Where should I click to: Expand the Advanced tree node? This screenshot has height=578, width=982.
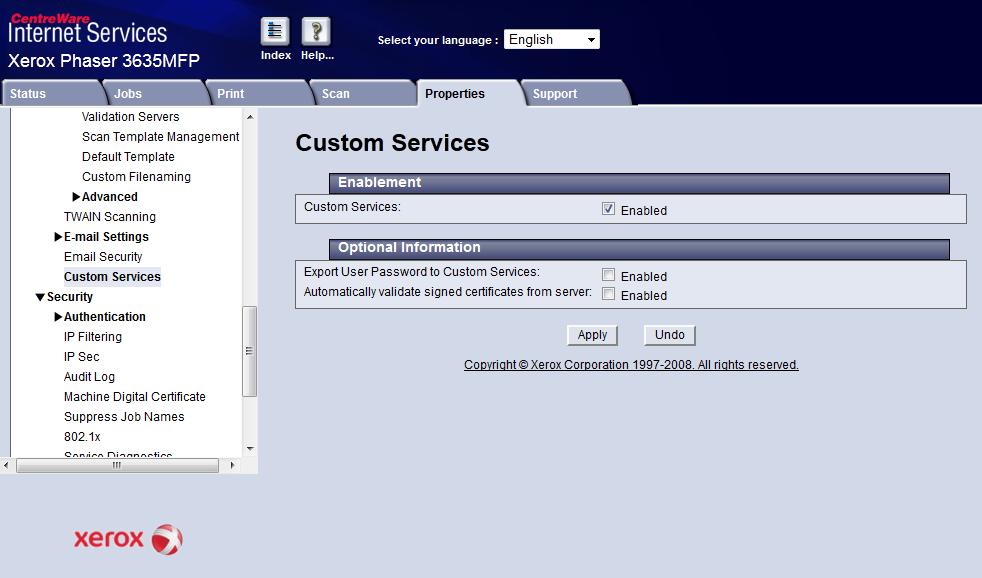[76, 197]
